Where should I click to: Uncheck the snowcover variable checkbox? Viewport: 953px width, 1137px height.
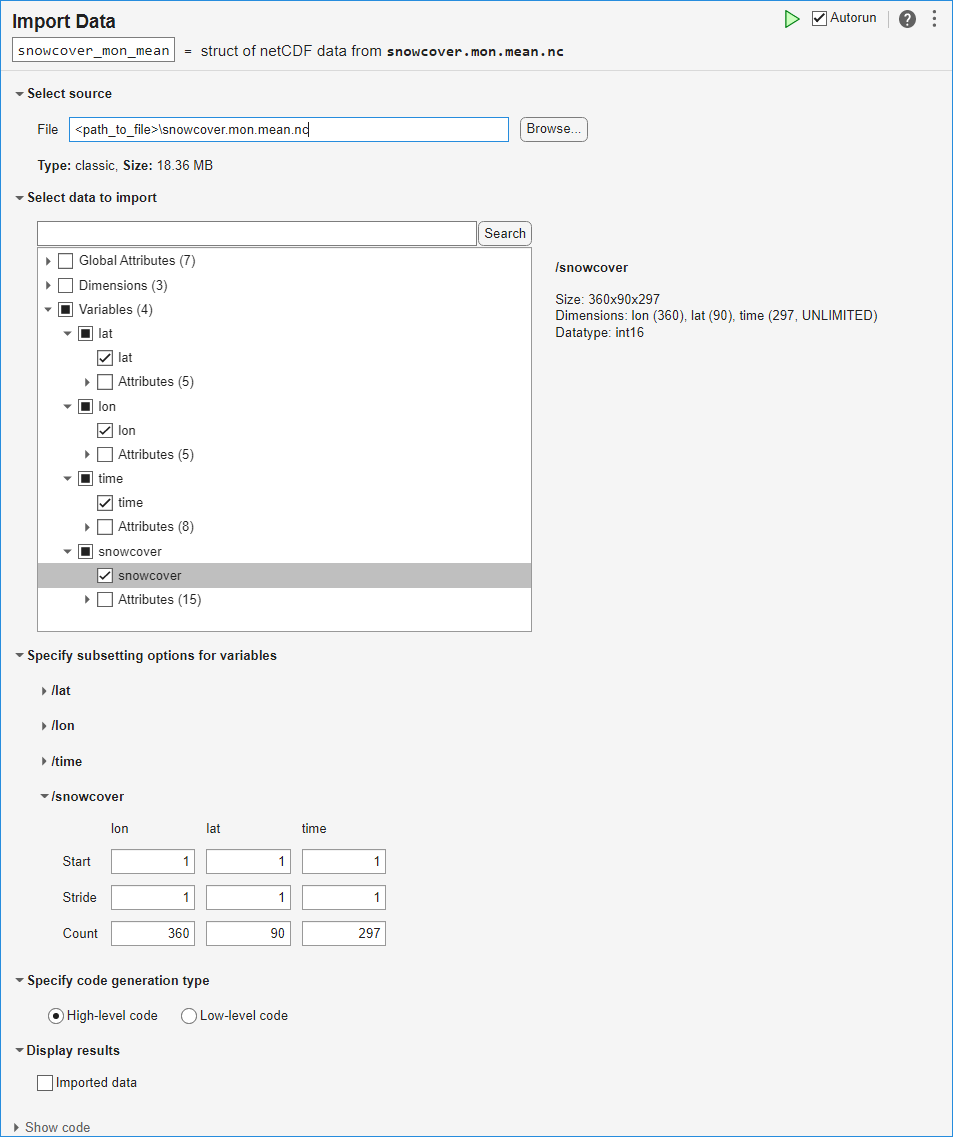tap(105, 576)
